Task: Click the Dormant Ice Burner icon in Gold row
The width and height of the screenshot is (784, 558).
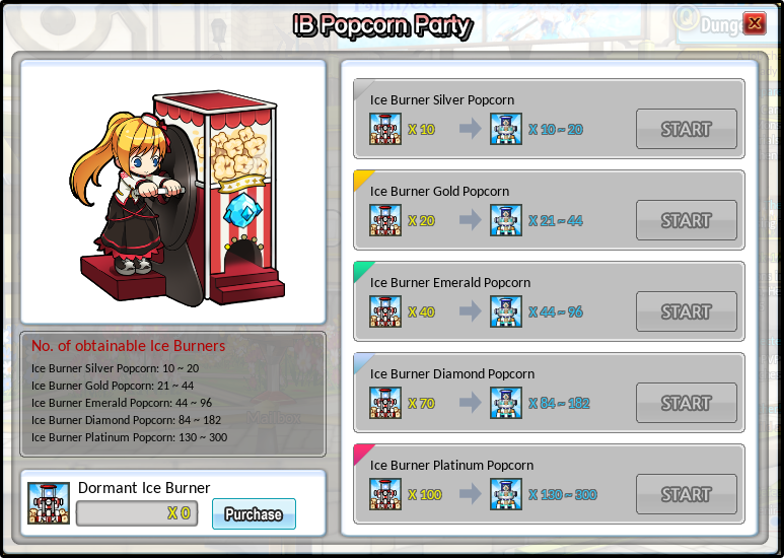Action: click(x=385, y=220)
